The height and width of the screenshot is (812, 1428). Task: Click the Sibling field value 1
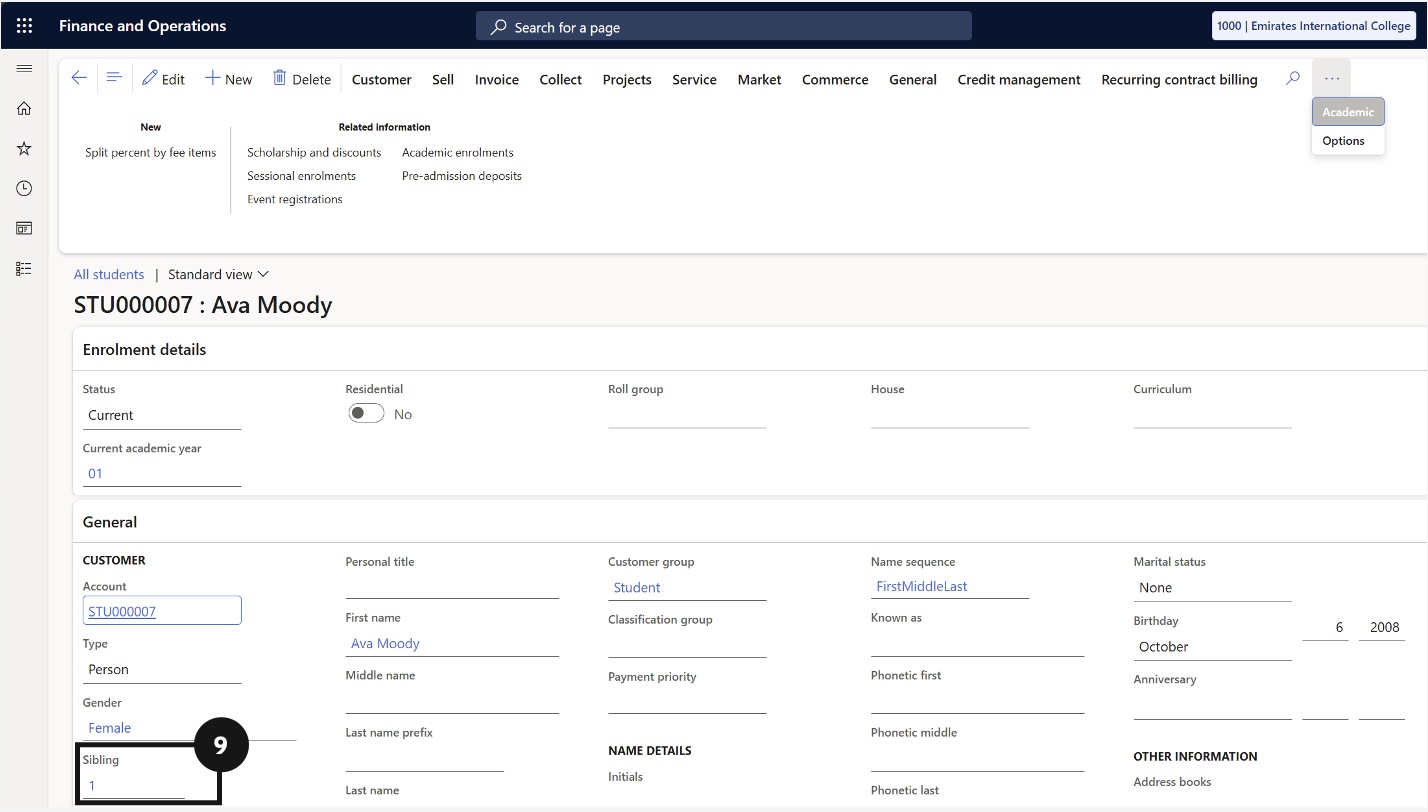click(134, 786)
